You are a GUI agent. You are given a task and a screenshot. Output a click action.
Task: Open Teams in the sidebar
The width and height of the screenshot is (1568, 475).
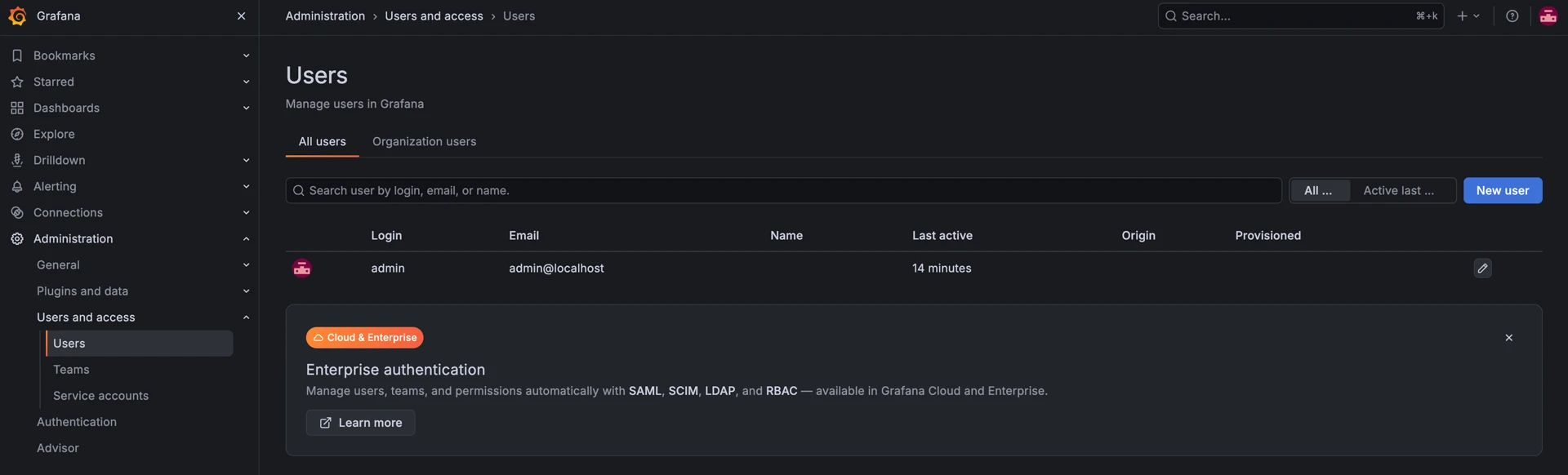click(x=71, y=369)
